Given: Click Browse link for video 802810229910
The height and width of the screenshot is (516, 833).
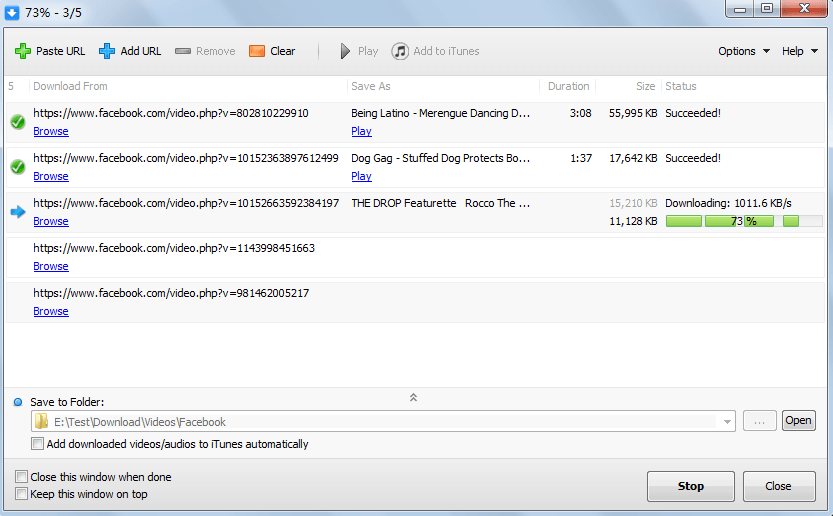Looking at the screenshot, I should (x=51, y=131).
